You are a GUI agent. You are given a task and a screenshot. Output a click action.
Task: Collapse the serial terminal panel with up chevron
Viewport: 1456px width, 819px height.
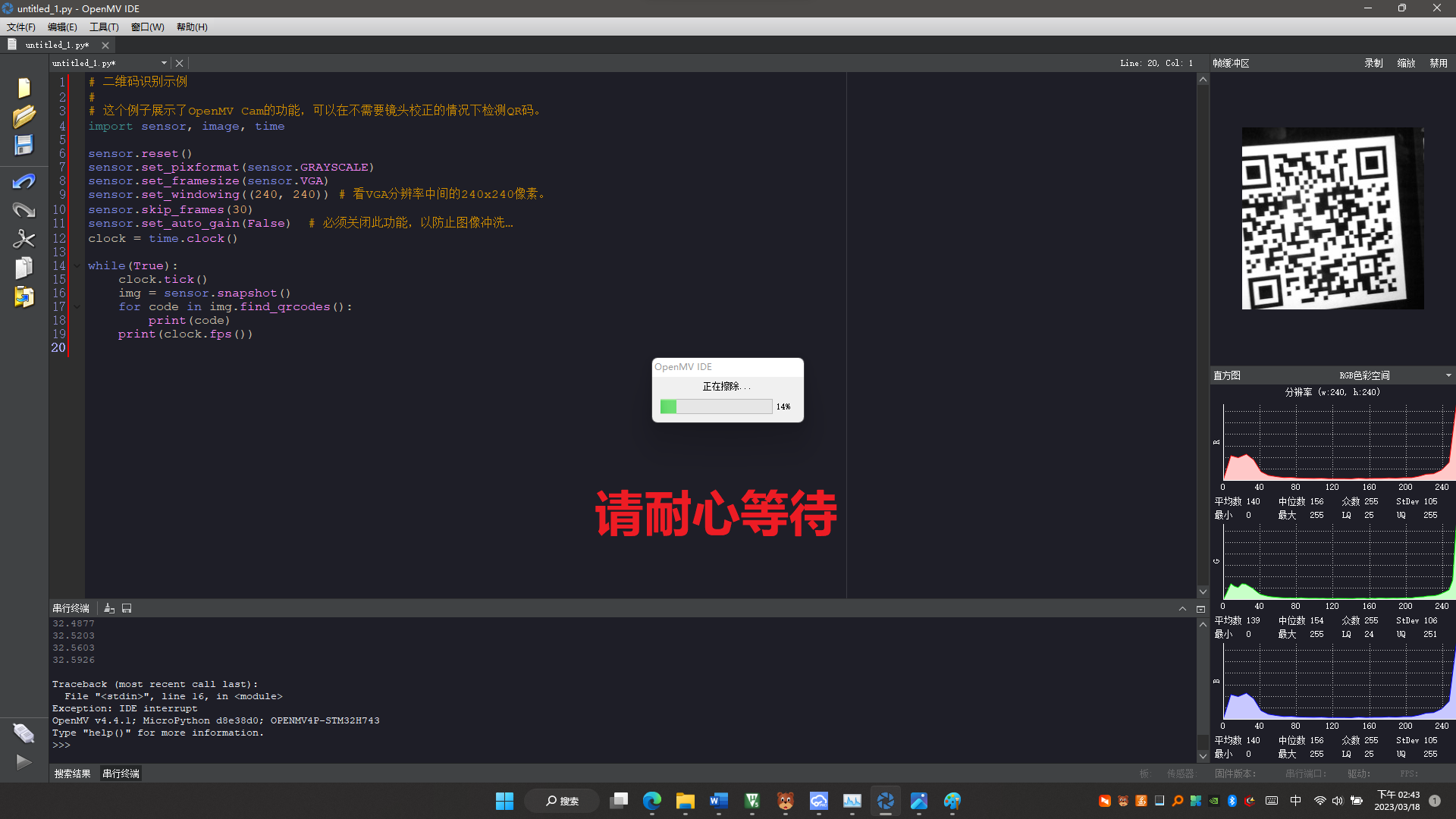click(1182, 608)
